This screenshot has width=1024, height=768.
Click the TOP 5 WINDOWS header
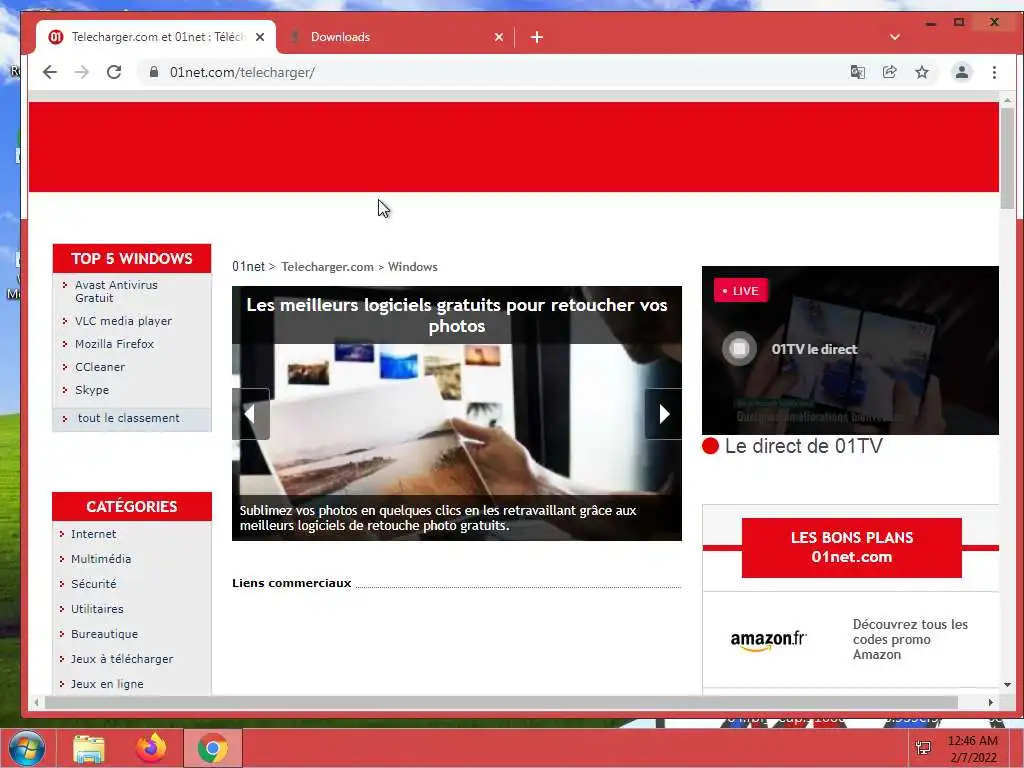(x=132, y=259)
